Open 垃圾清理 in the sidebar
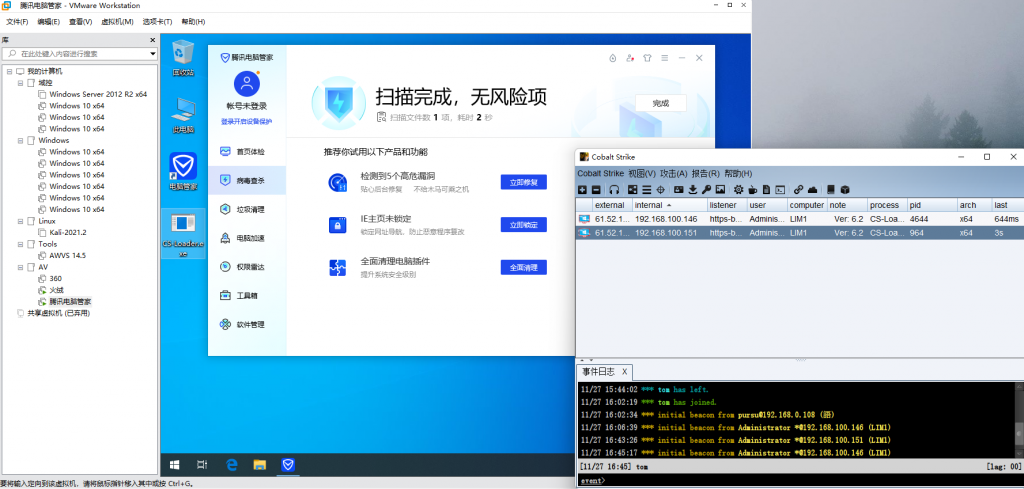Screen dimensions: 1024x489 pyautogui.click(x=247, y=209)
